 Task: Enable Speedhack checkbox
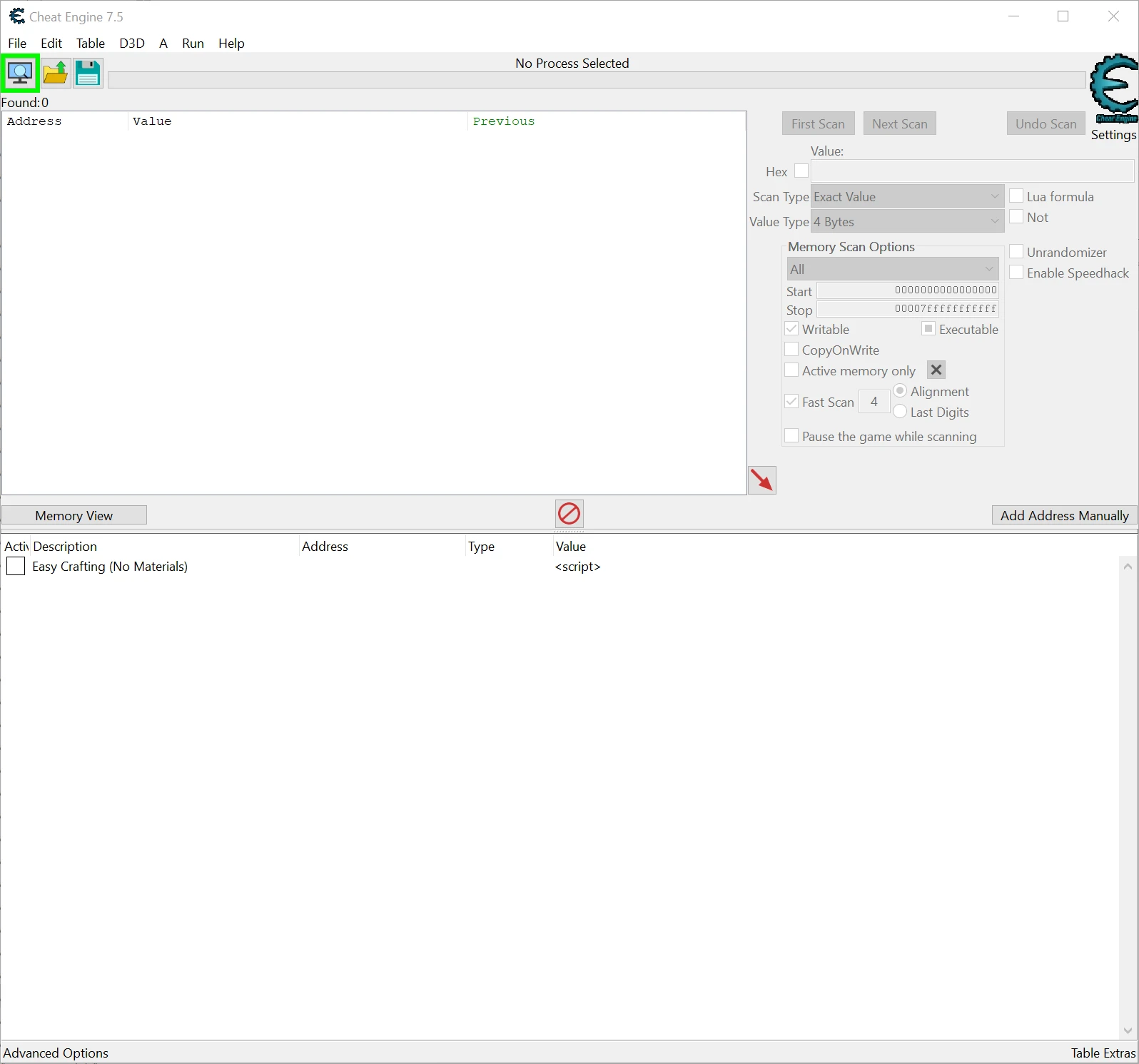(x=1016, y=273)
